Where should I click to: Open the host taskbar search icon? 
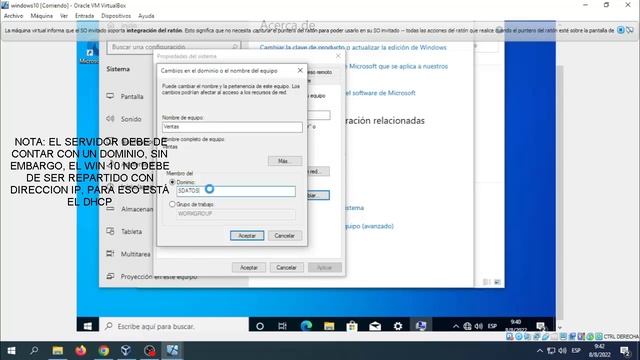point(34,350)
